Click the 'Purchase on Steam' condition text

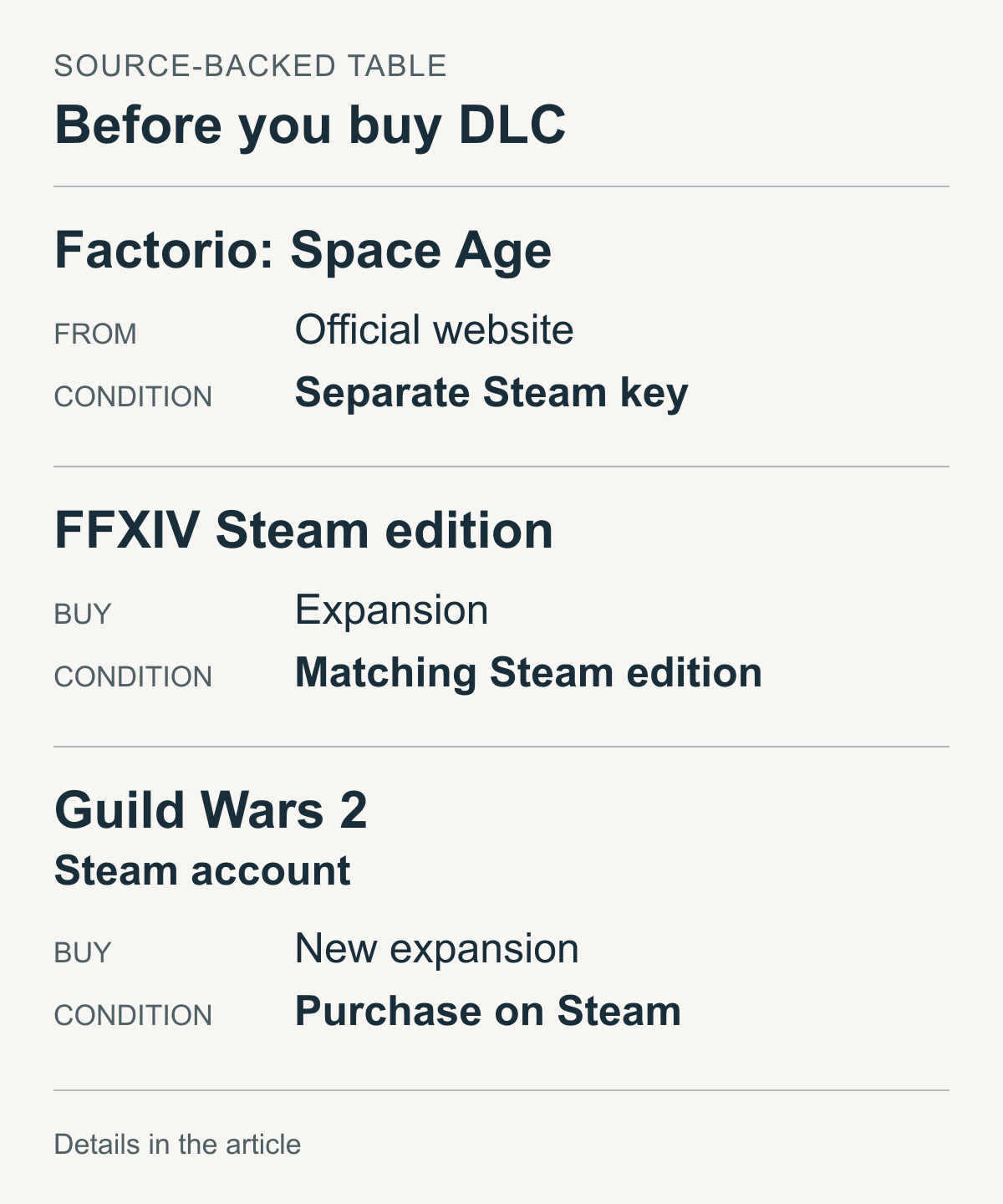[x=488, y=1012]
